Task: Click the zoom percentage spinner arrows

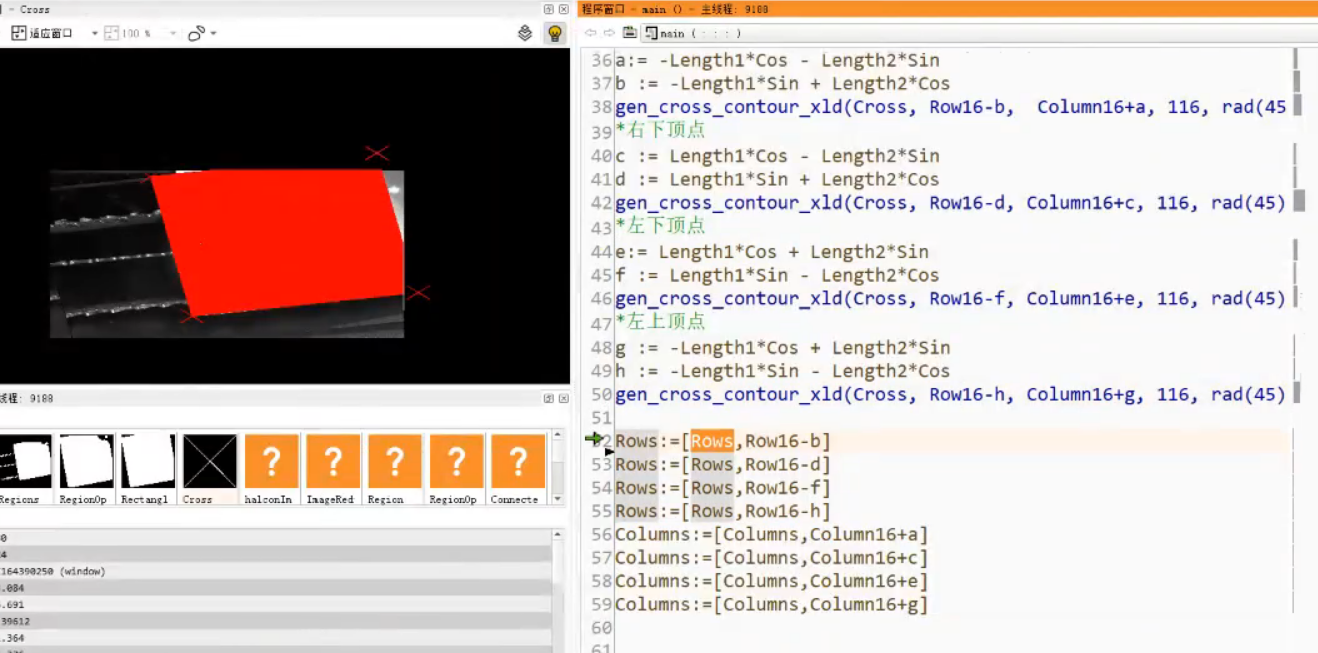Action: click(172, 33)
